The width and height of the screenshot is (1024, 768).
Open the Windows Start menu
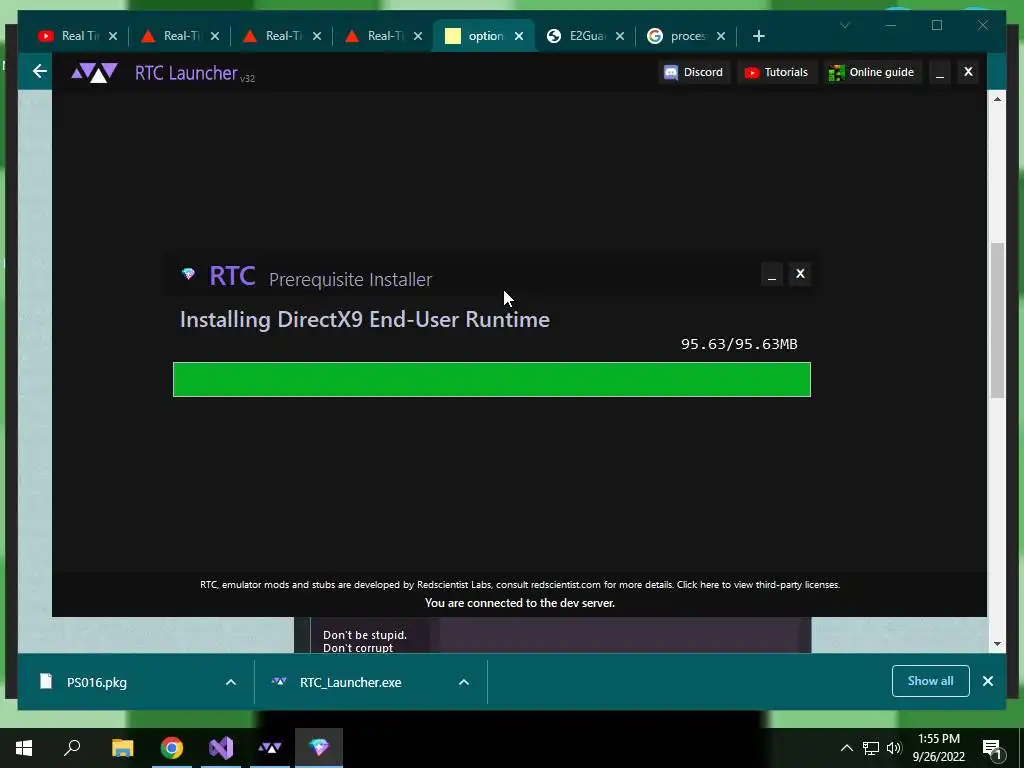click(24, 748)
